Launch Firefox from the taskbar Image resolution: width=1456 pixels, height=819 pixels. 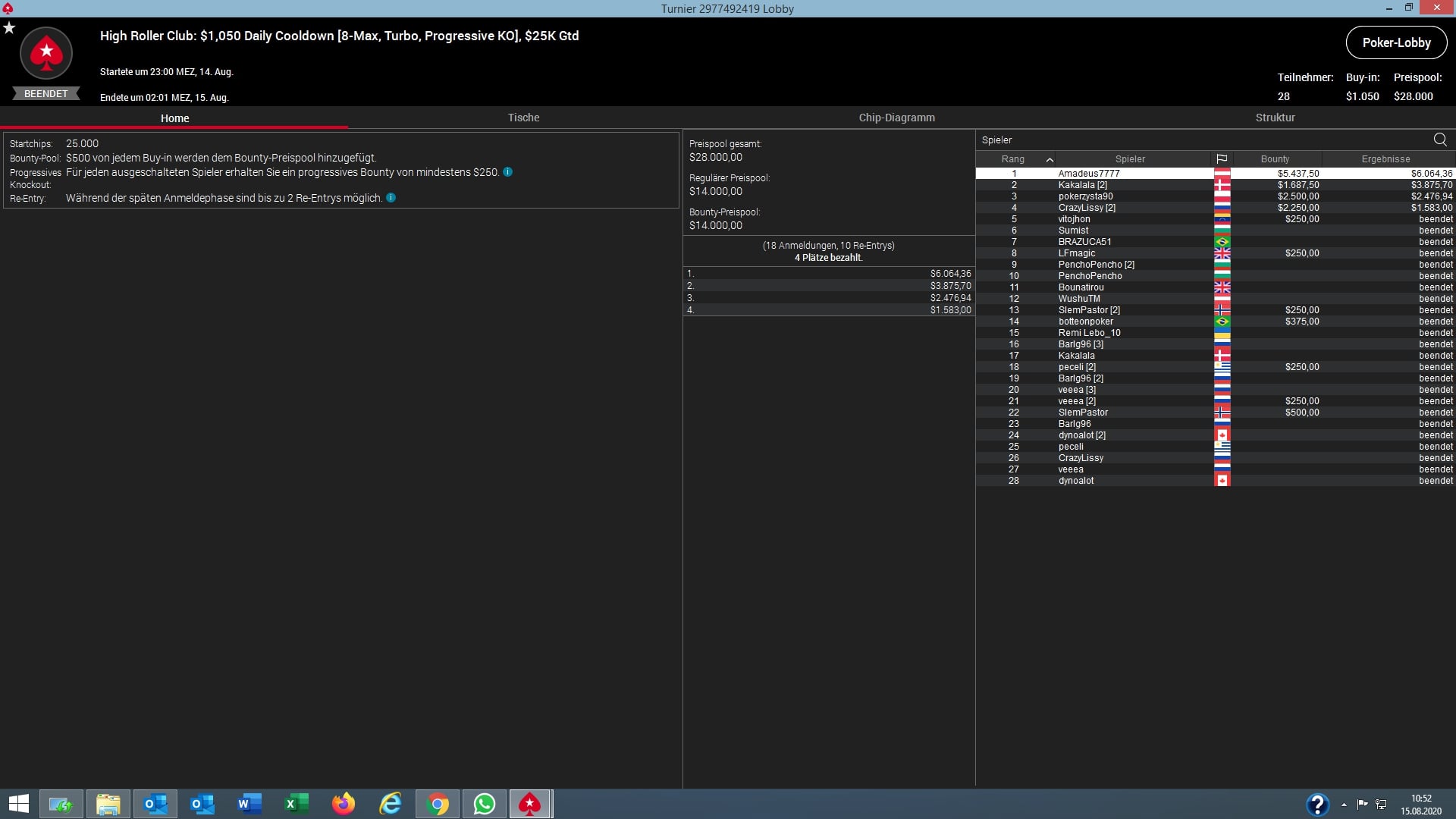coord(343,804)
